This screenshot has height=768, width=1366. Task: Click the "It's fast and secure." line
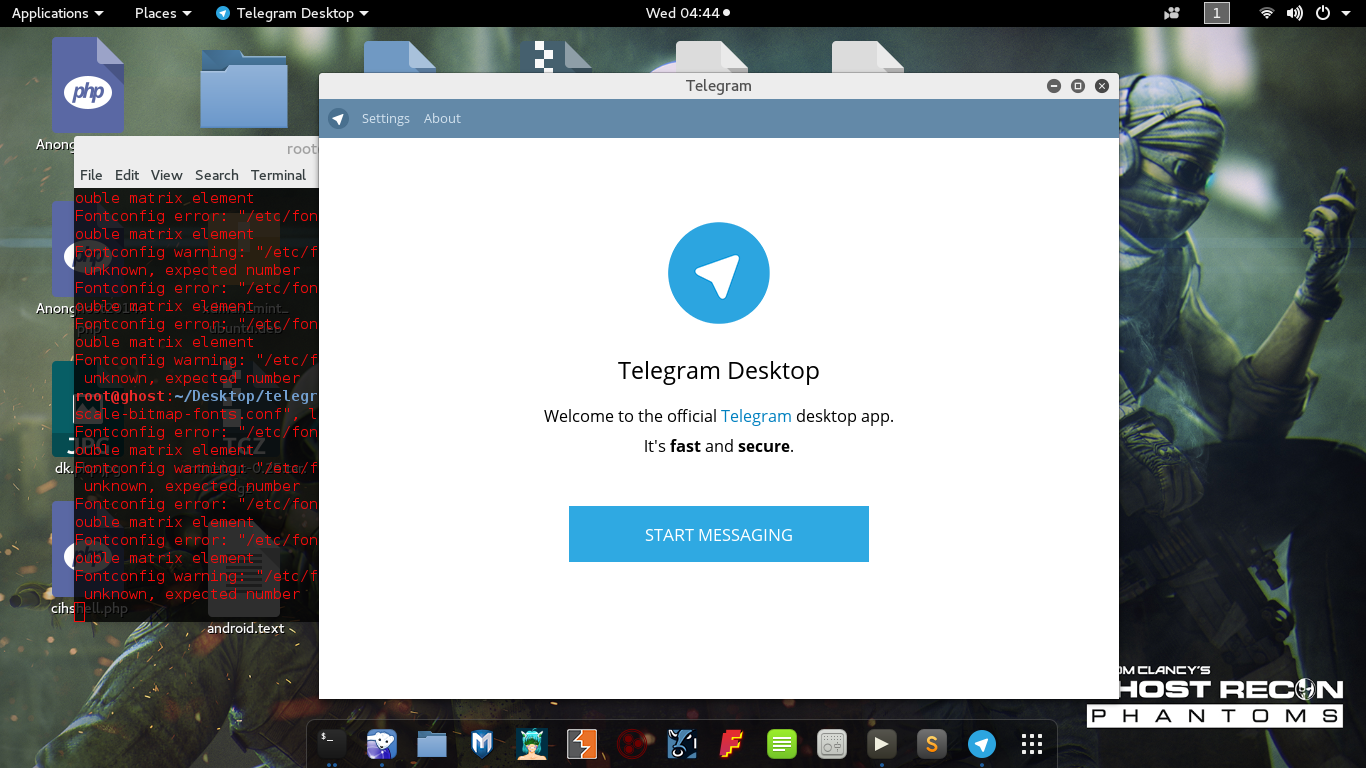point(719,446)
